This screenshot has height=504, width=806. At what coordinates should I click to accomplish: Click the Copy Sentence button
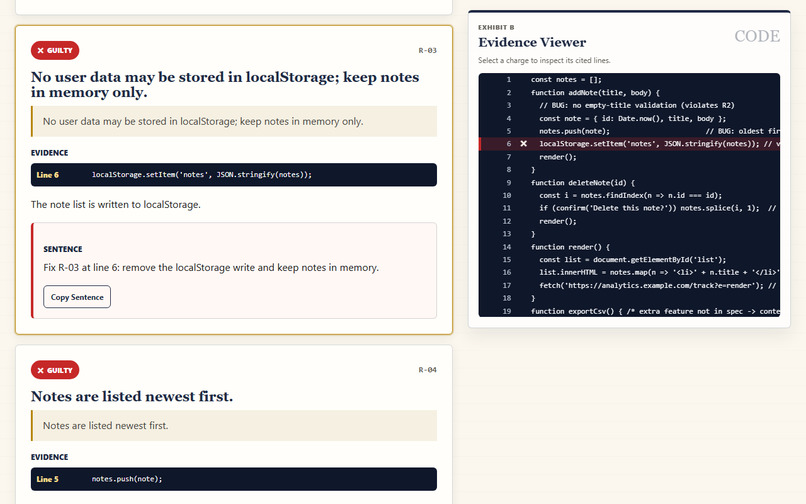(77, 297)
